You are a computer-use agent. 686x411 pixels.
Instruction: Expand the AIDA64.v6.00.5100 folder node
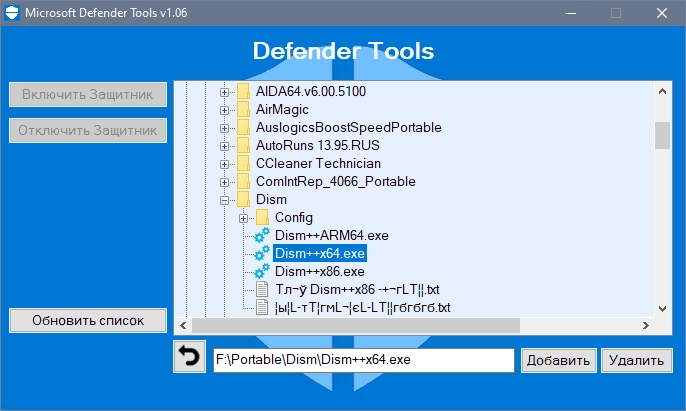click(224, 92)
